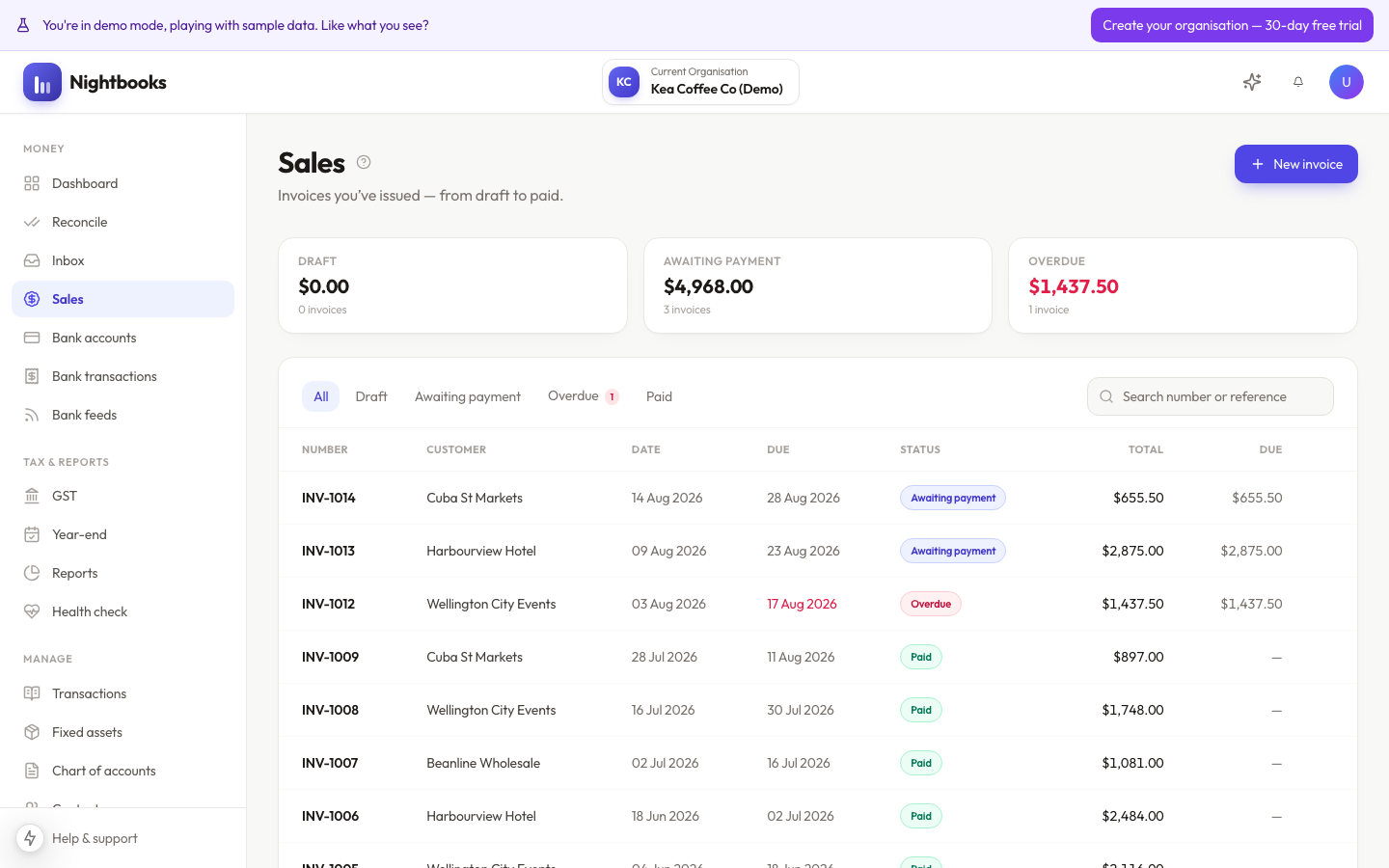Open invoice INV-1009

(330, 657)
